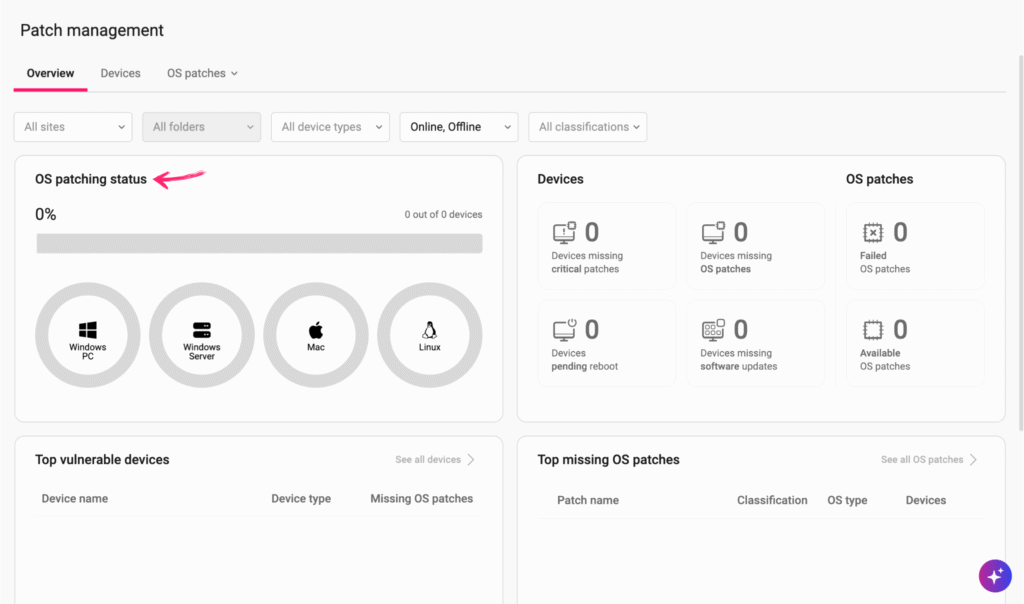1024x604 pixels.
Task: Click the Devices pending reboot icon
Action: pyautogui.click(x=565, y=330)
